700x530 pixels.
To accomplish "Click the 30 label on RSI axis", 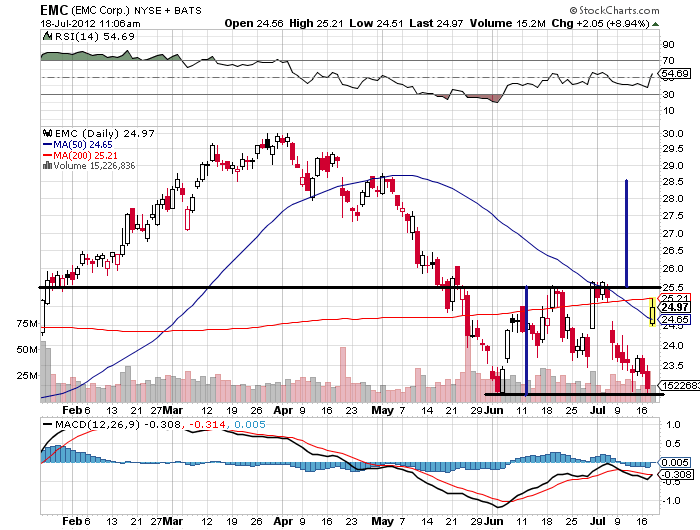I will tap(668, 94).
